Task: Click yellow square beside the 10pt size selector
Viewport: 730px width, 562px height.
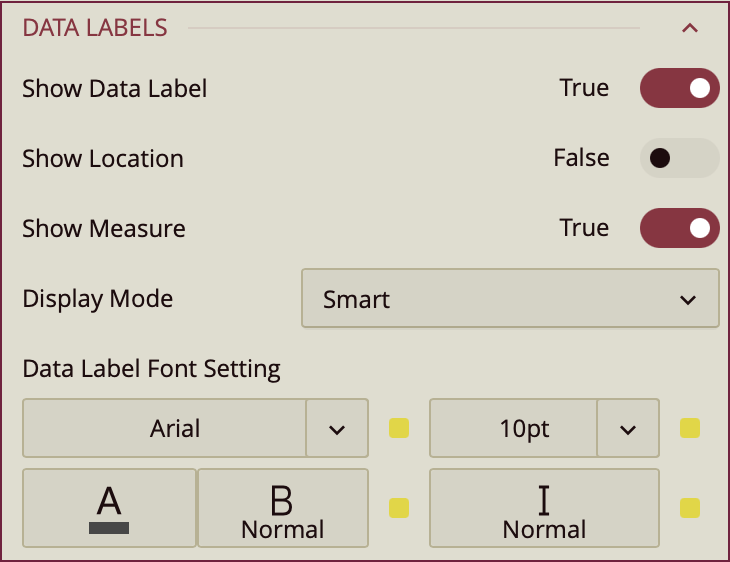Action: [690, 429]
